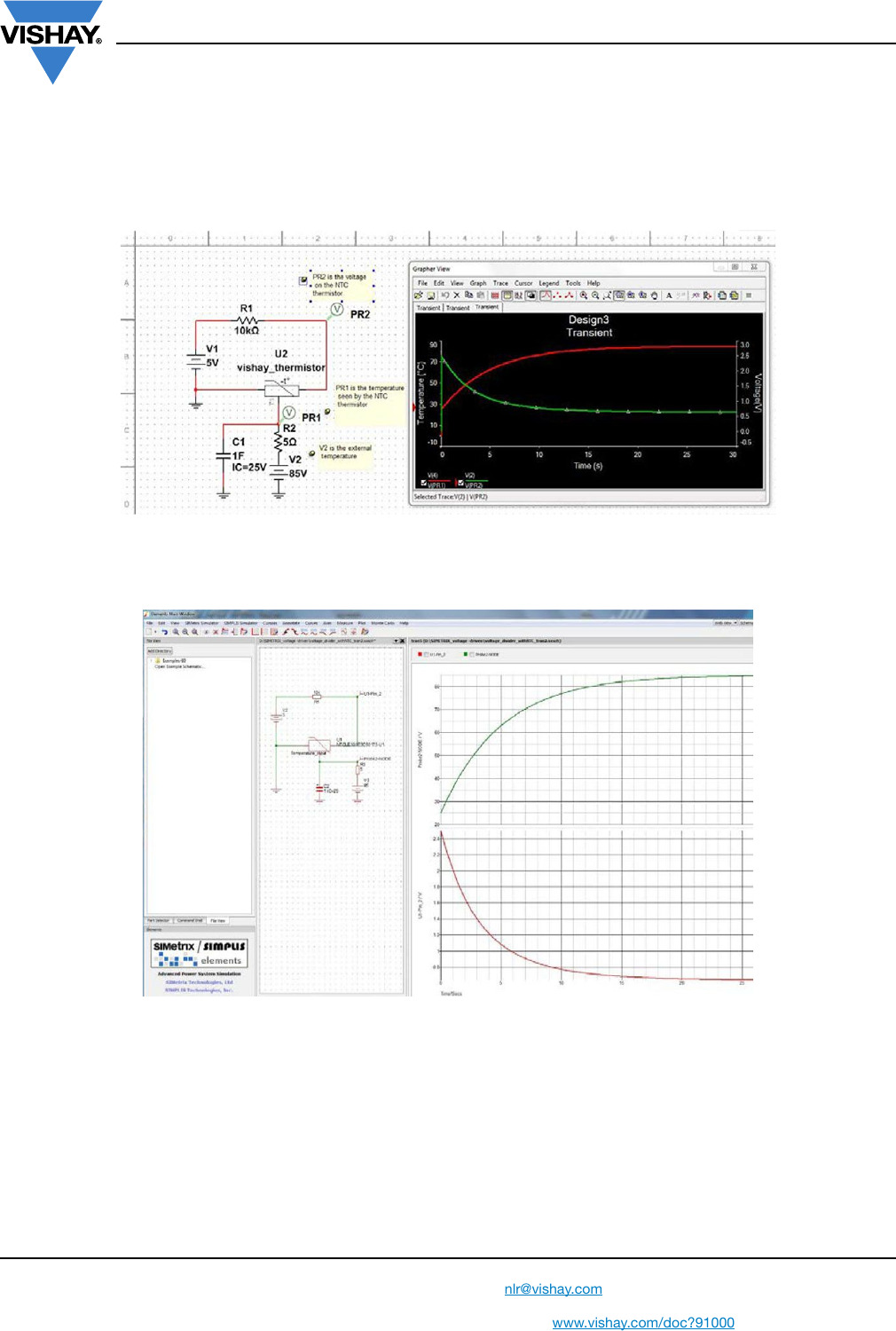The width and height of the screenshot is (896, 1331).
Task: Switch to the first Transient tab
Action: point(428,308)
